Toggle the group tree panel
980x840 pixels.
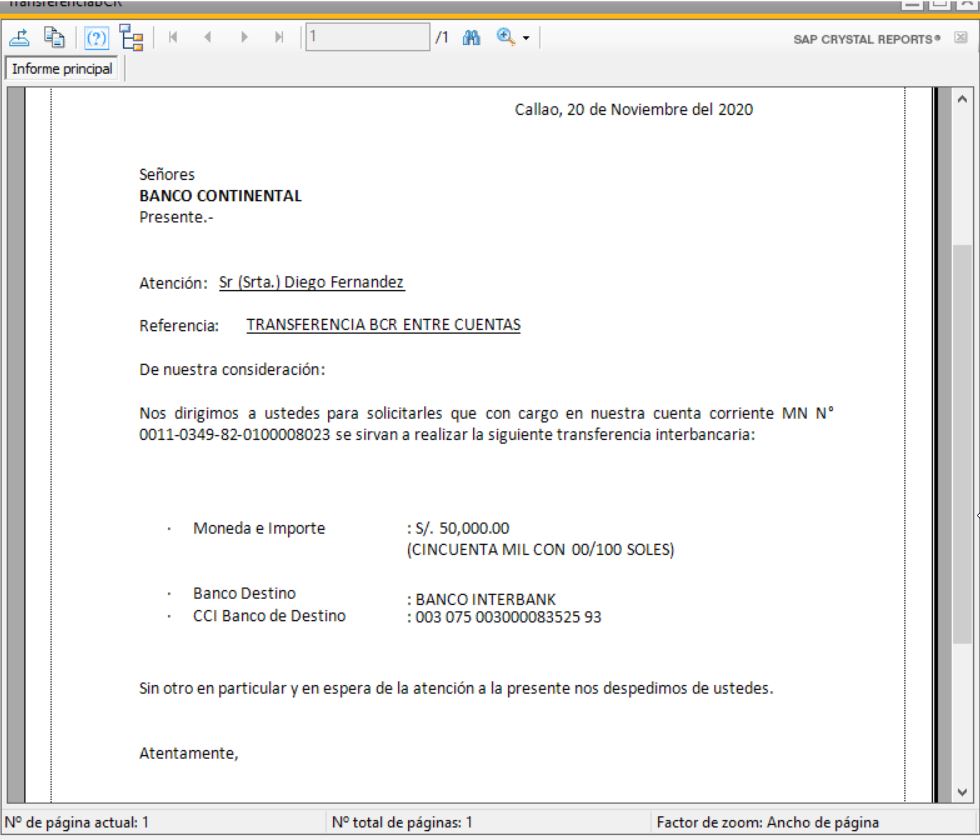(132, 38)
